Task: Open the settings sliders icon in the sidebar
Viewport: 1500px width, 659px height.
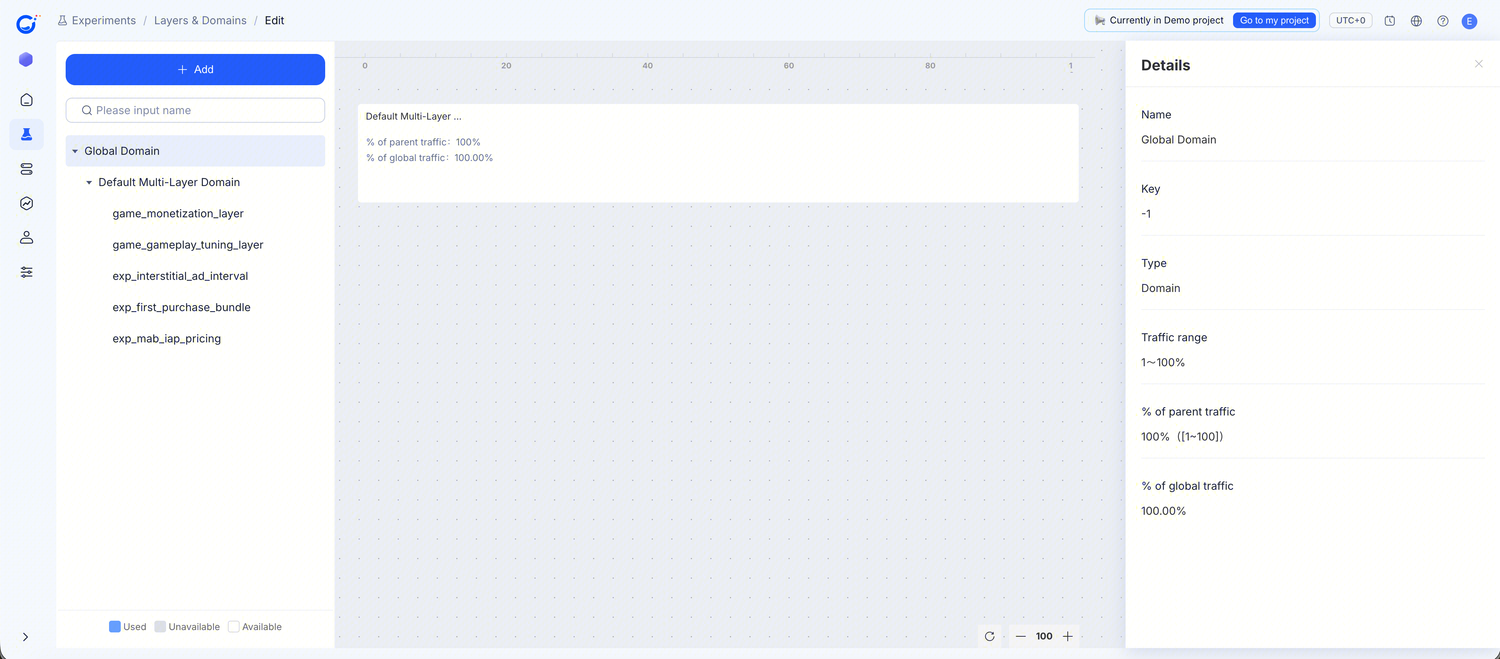Action: coord(26,272)
